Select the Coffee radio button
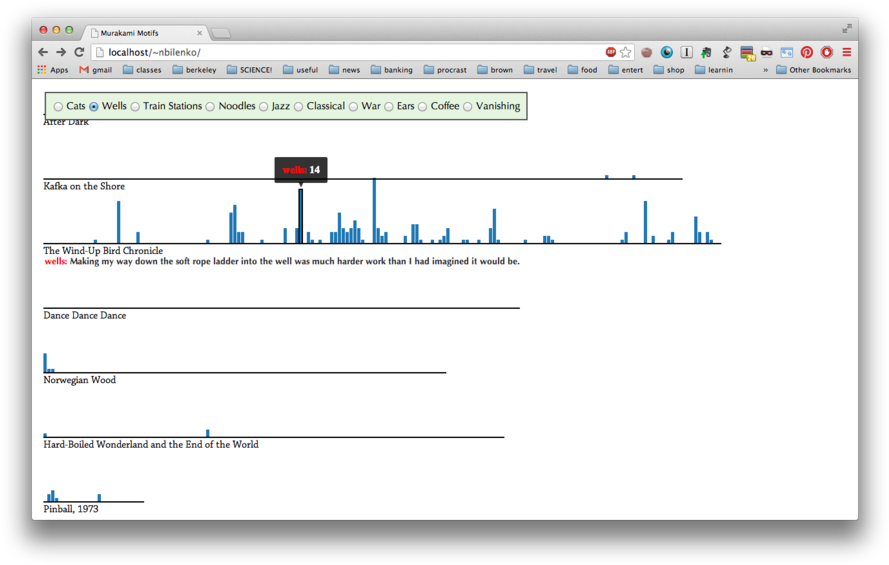The width and height of the screenshot is (889, 565). coord(423,107)
